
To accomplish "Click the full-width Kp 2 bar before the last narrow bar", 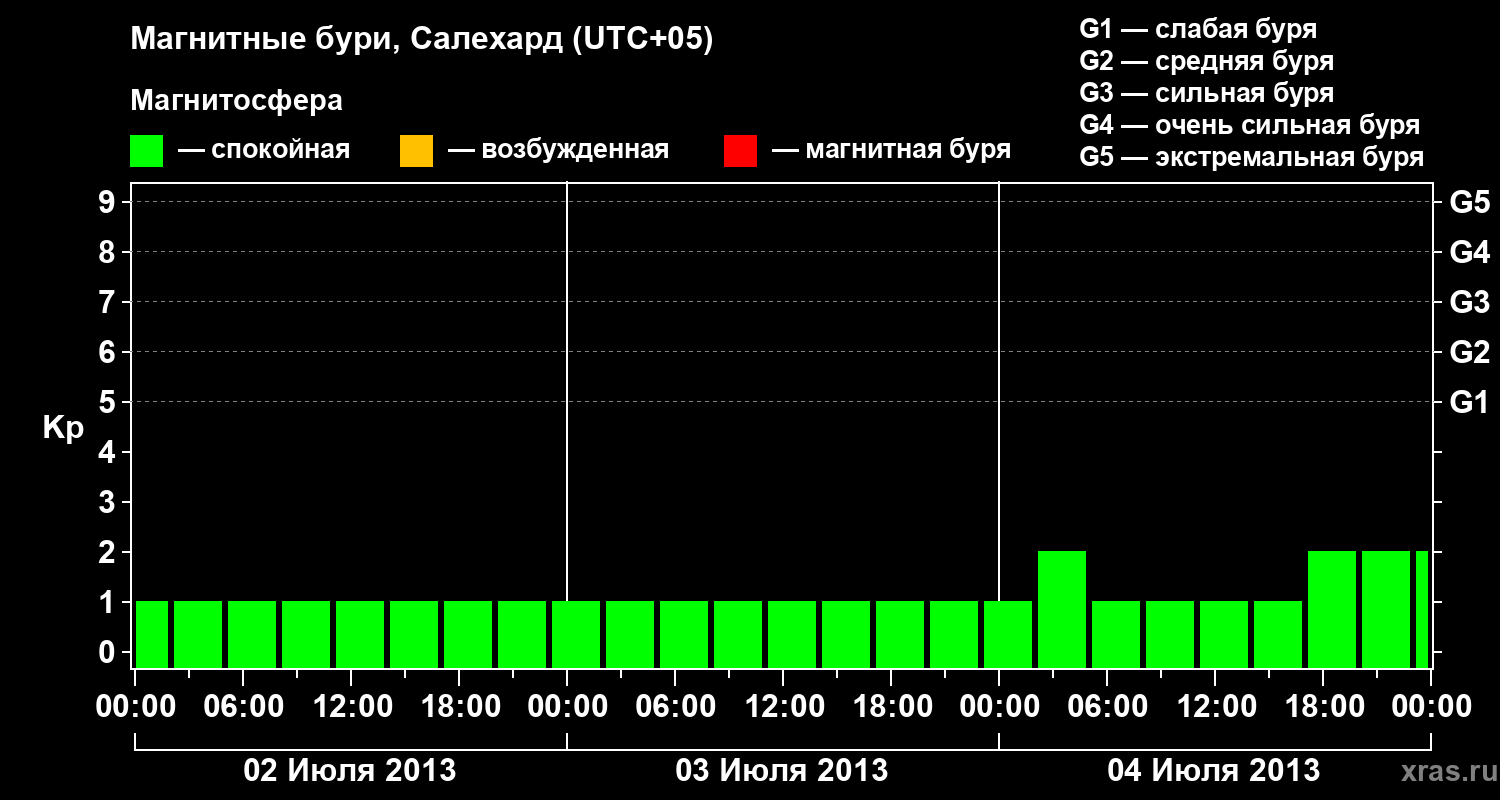I will (1386, 609).
